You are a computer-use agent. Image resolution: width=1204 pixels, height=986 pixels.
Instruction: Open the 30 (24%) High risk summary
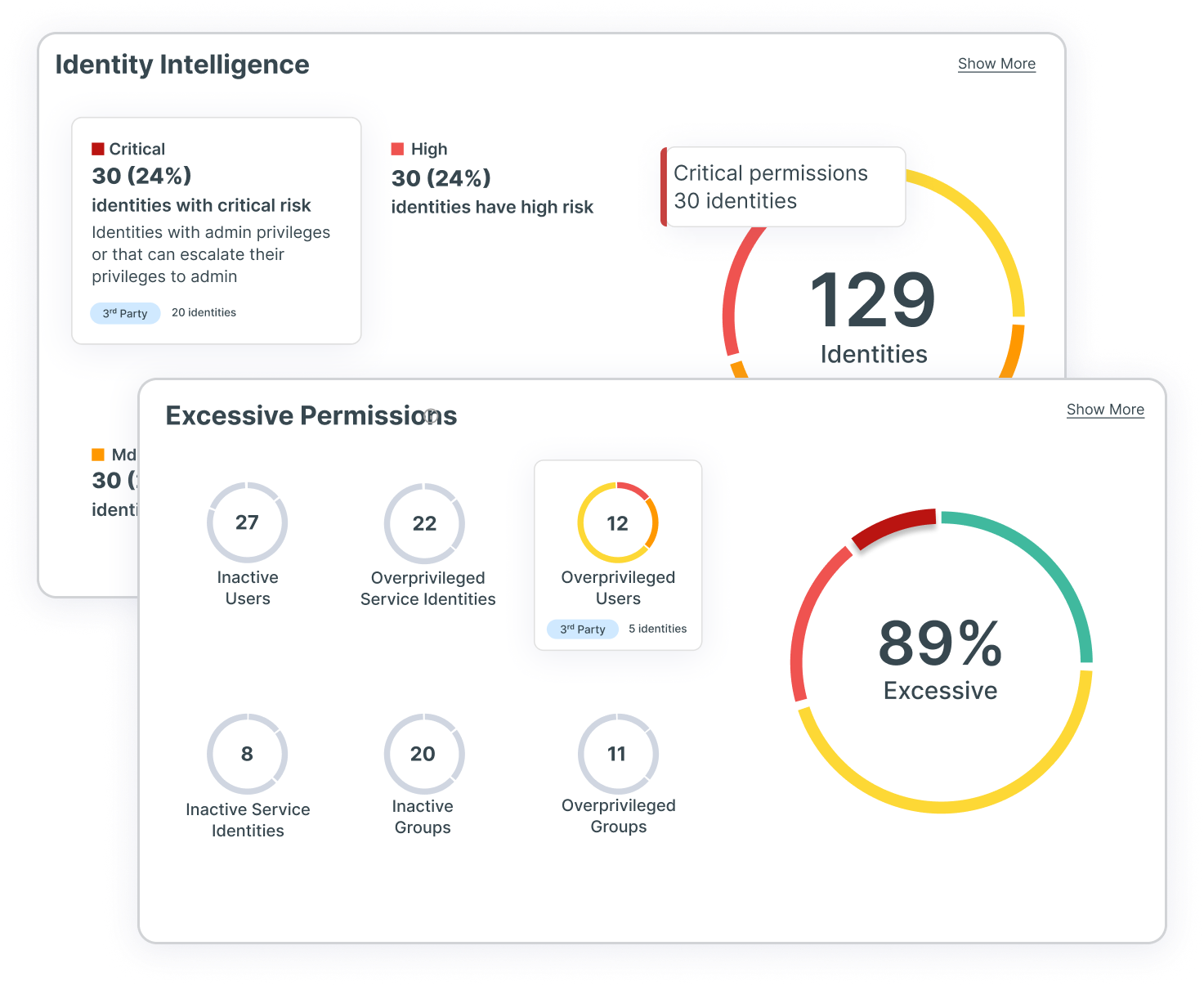[441, 178]
